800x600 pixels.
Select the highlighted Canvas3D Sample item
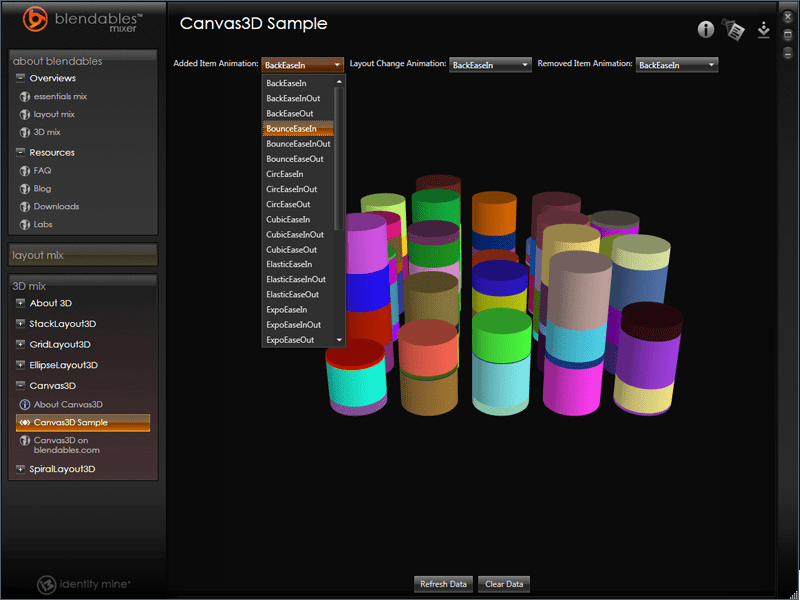[x=82, y=423]
